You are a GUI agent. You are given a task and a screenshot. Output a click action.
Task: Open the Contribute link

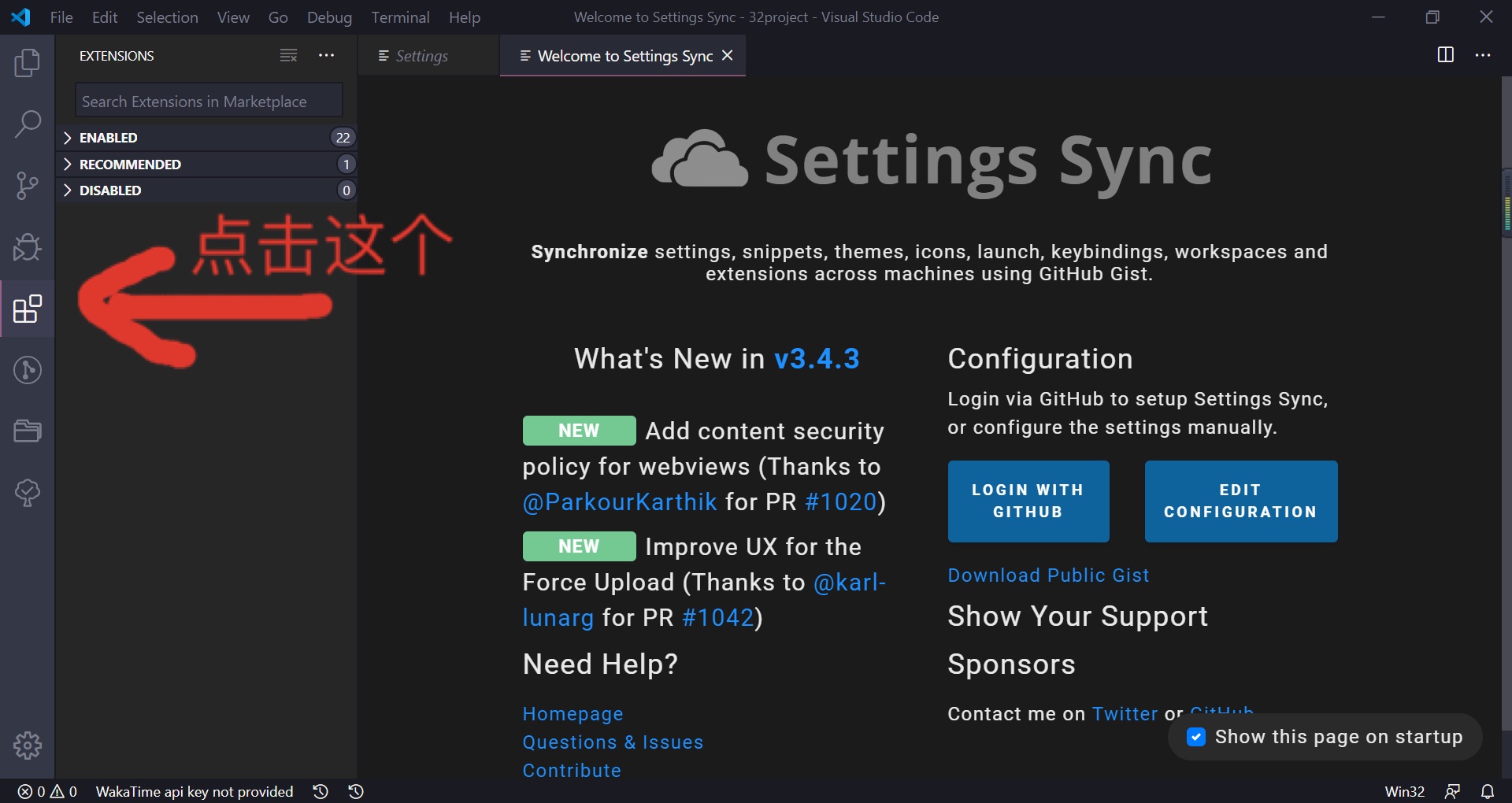[572, 771]
